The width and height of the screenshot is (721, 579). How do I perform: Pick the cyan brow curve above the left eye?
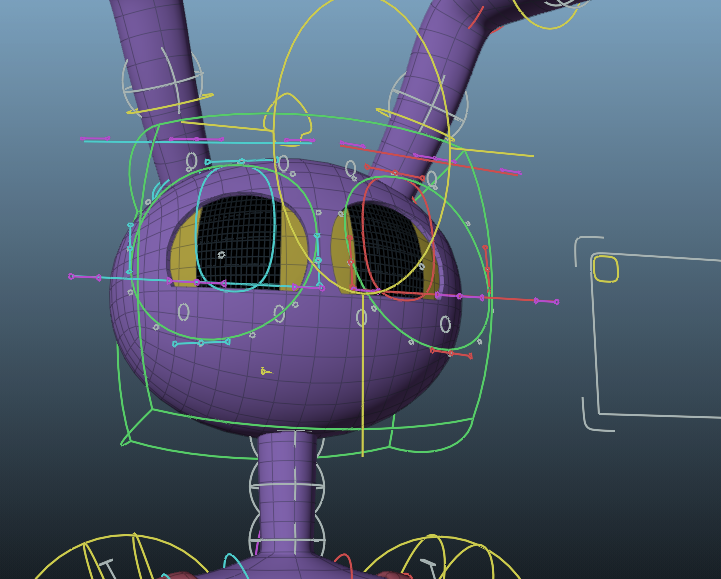pos(241,161)
